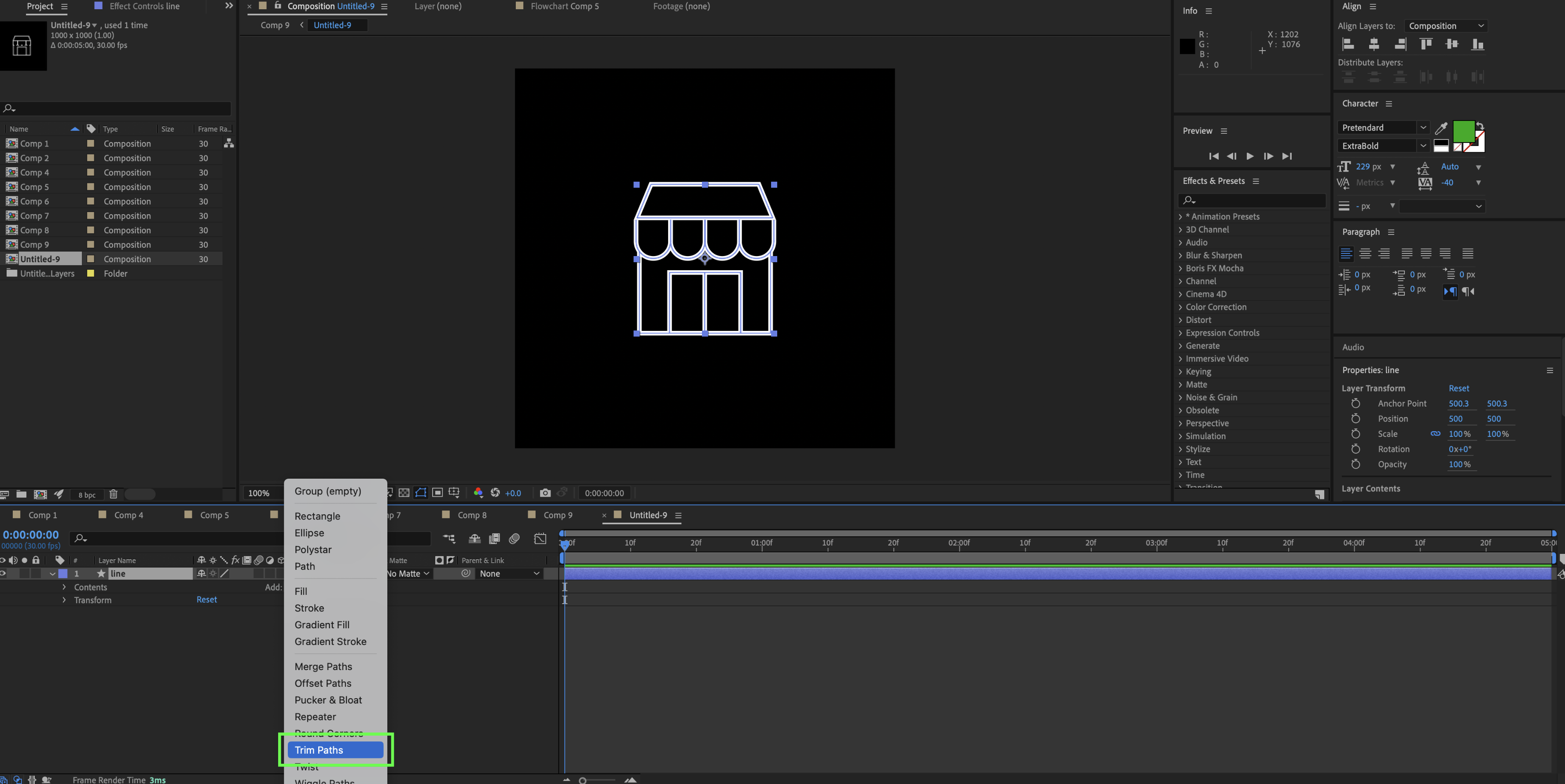This screenshot has height=784, width=1565.
Task: Select Comp 5 in the Project panel list
Action: [x=34, y=187]
